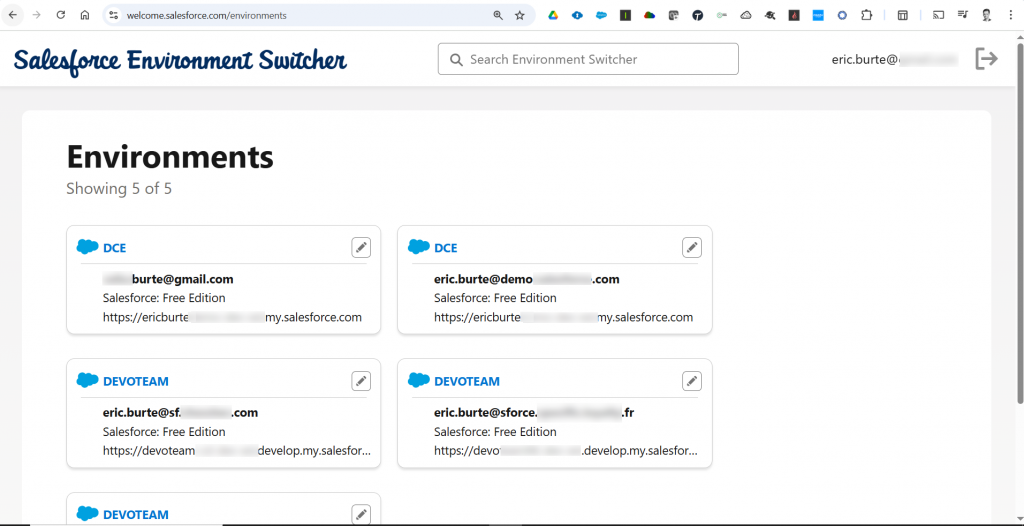Image resolution: width=1024 pixels, height=526 pixels.
Task: Click the address bar URL
Action: (206, 16)
